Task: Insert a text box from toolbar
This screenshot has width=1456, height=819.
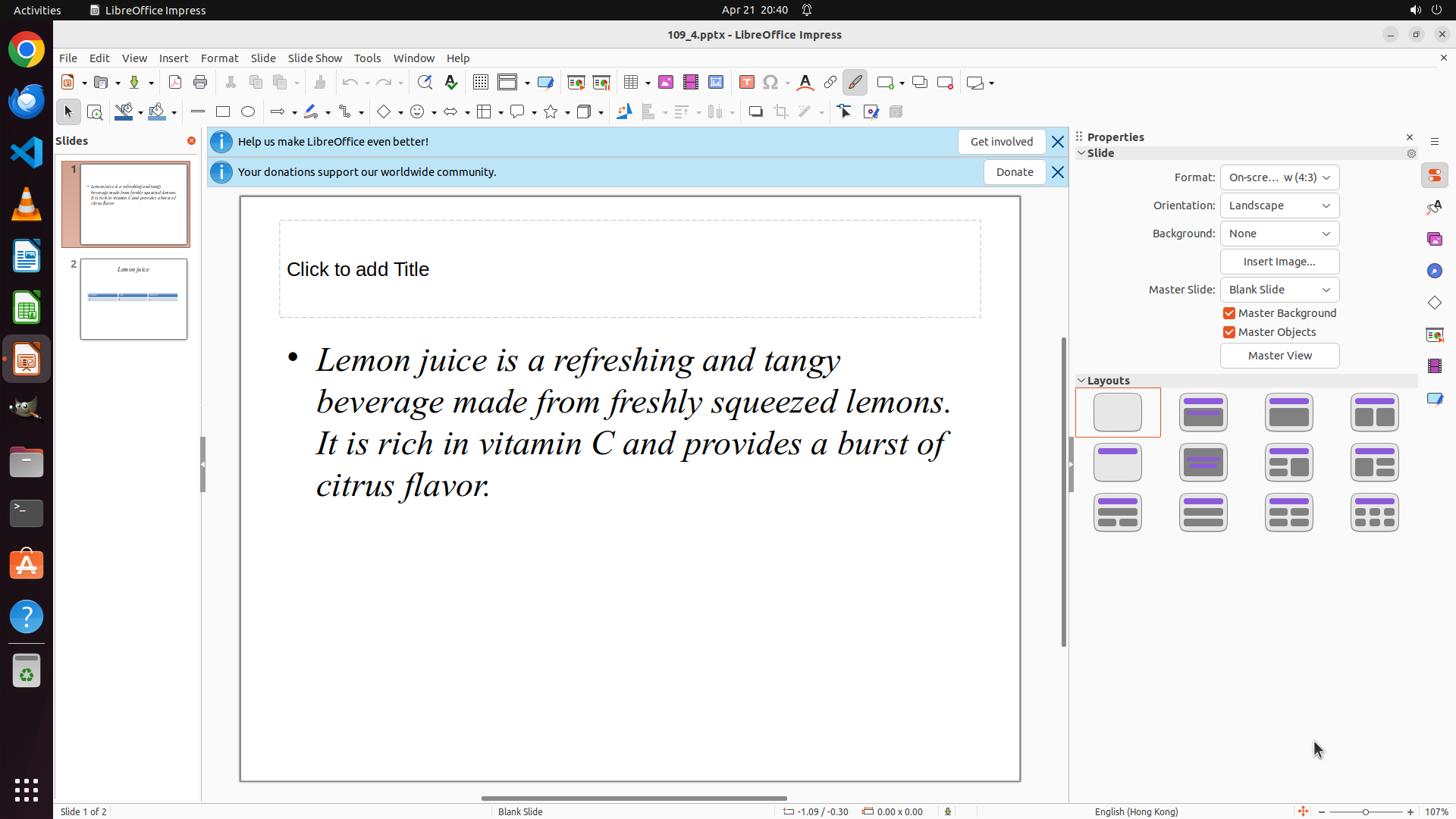Action: coord(746,83)
